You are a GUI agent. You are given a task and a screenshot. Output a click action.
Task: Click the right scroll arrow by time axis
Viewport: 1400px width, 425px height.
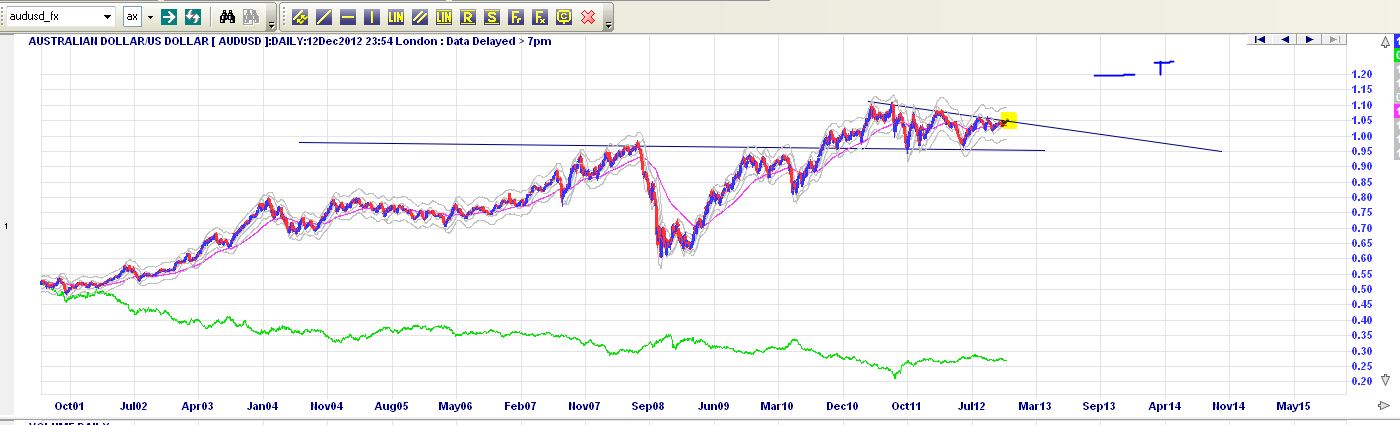click(x=1384, y=405)
